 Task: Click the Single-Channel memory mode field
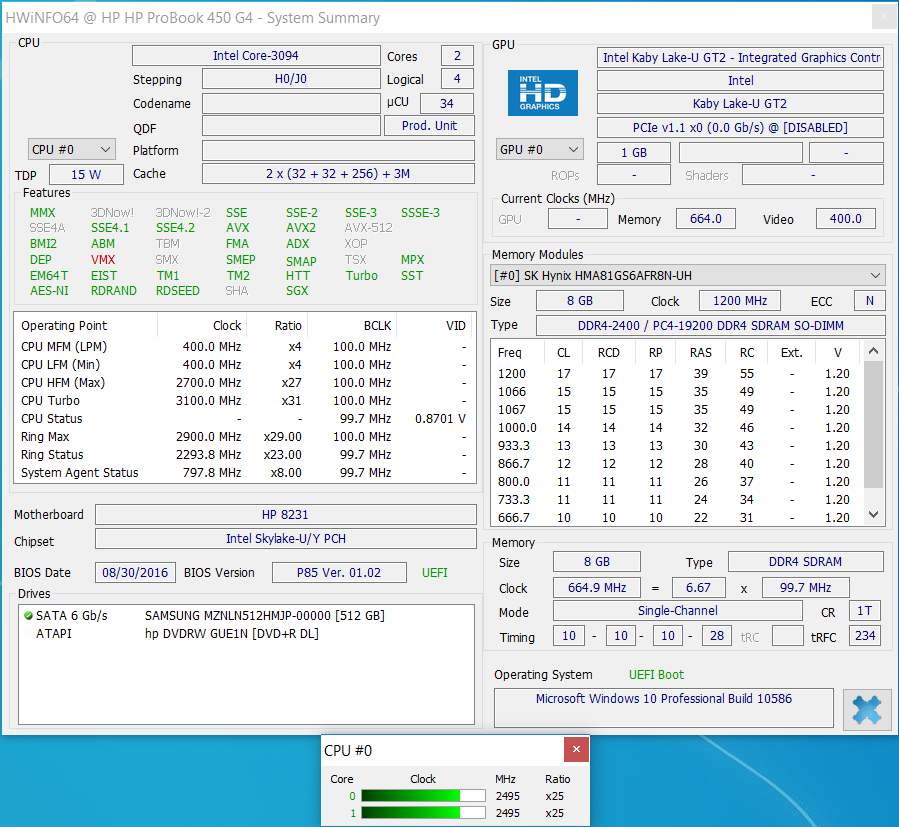(678, 611)
